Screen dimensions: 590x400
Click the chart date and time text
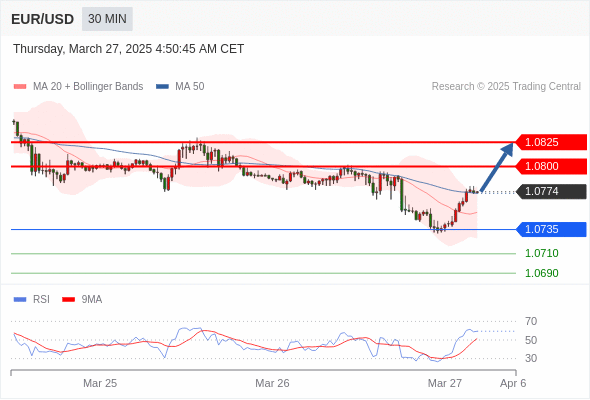[x=128, y=49]
